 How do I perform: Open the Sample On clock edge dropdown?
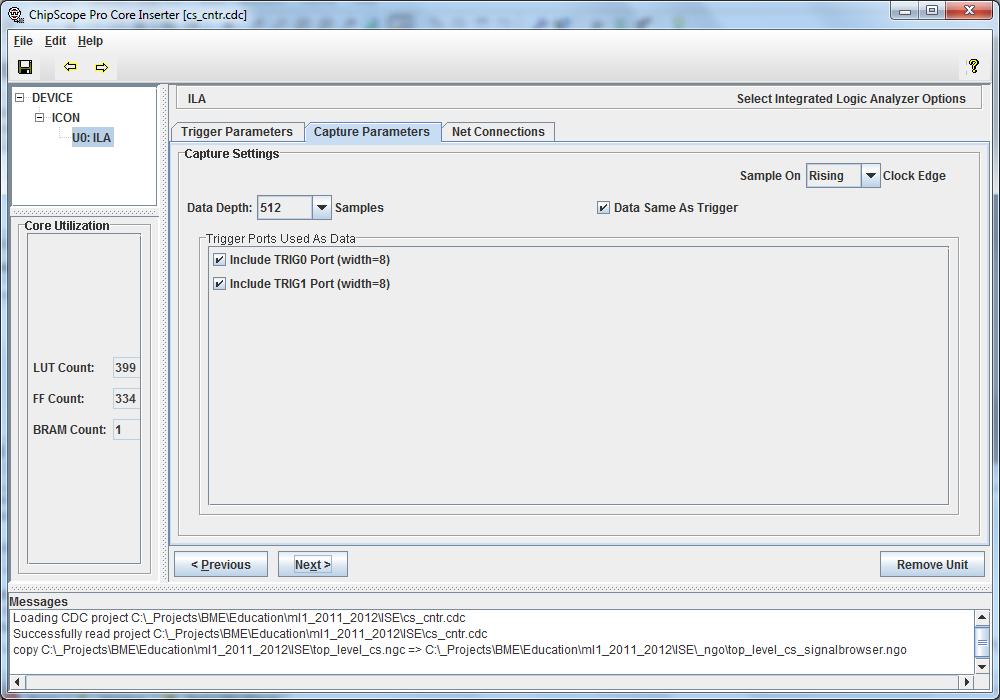coord(871,176)
